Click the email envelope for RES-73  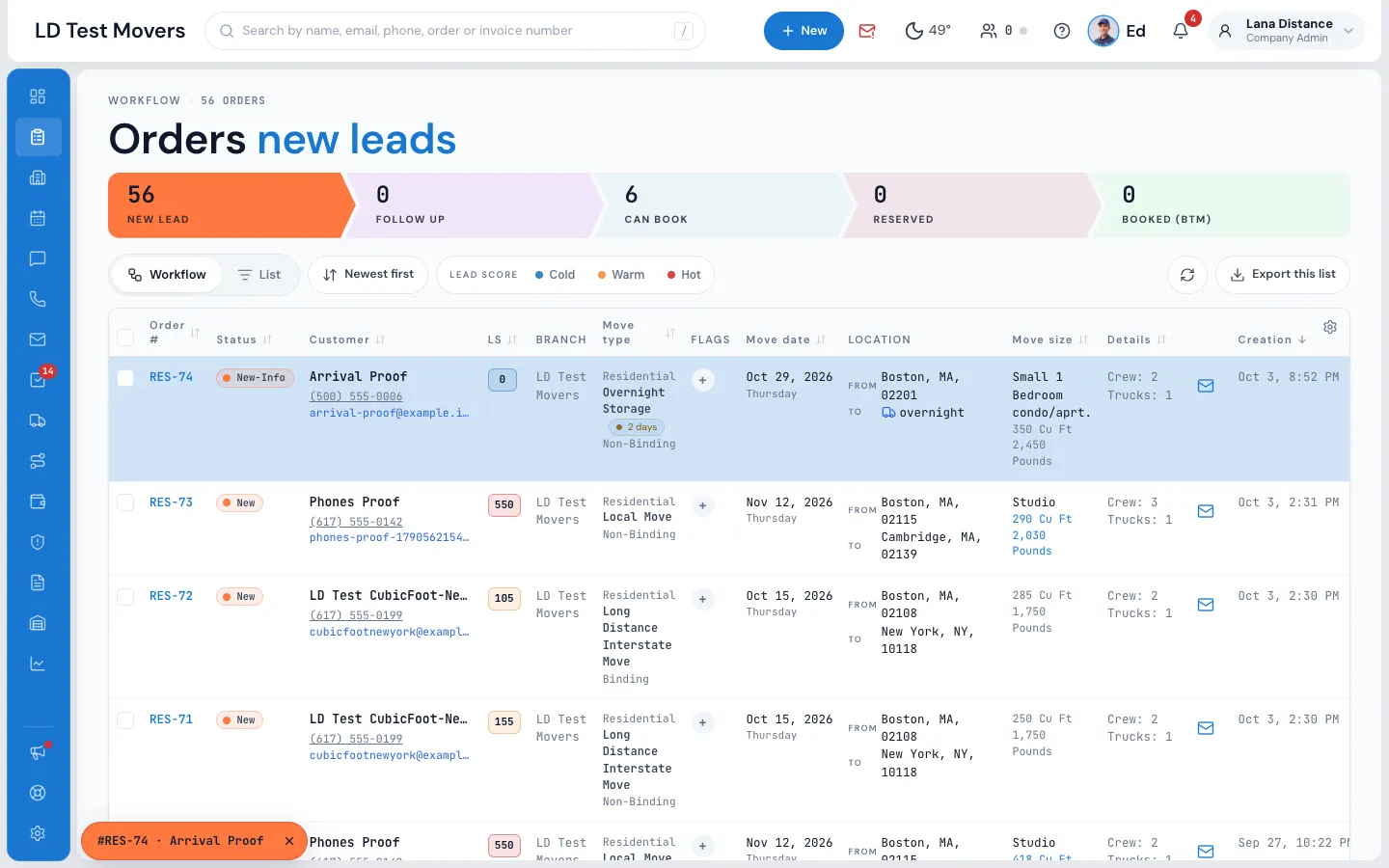tap(1206, 511)
